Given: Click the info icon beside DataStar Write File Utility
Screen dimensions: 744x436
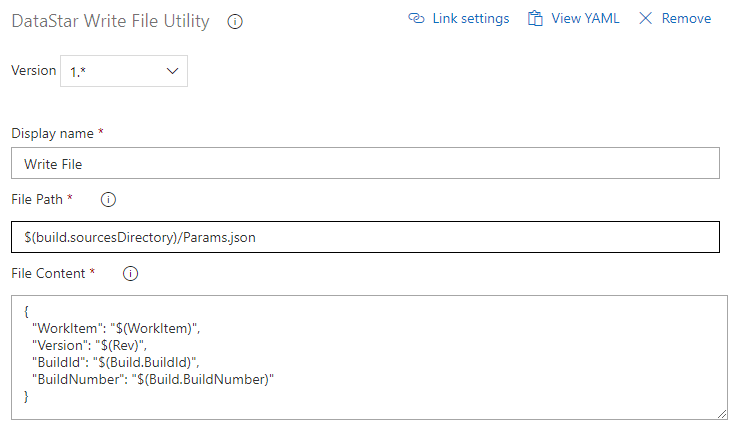Looking at the screenshot, I should (235, 21).
